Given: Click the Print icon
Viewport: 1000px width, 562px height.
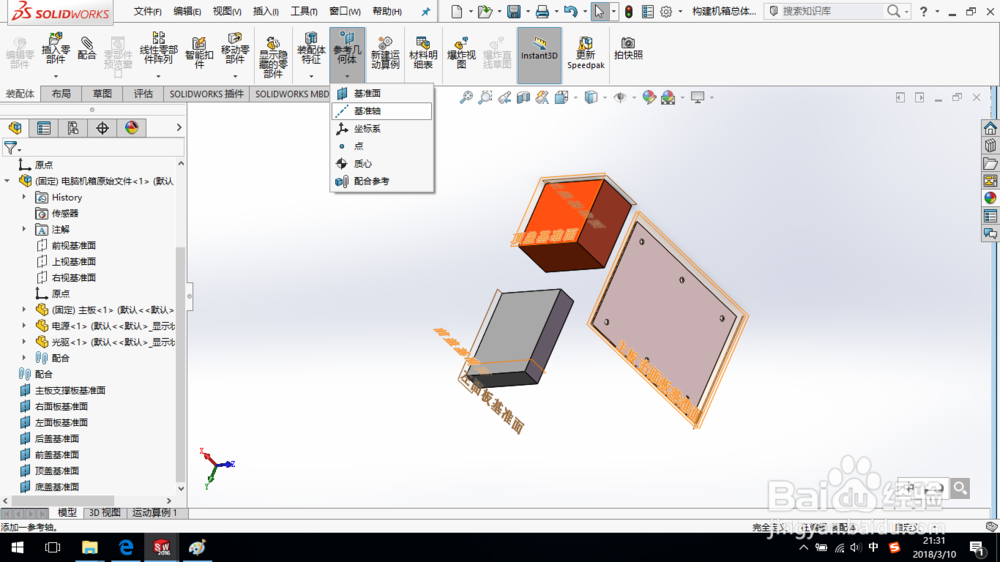Looking at the screenshot, I should (542, 11).
